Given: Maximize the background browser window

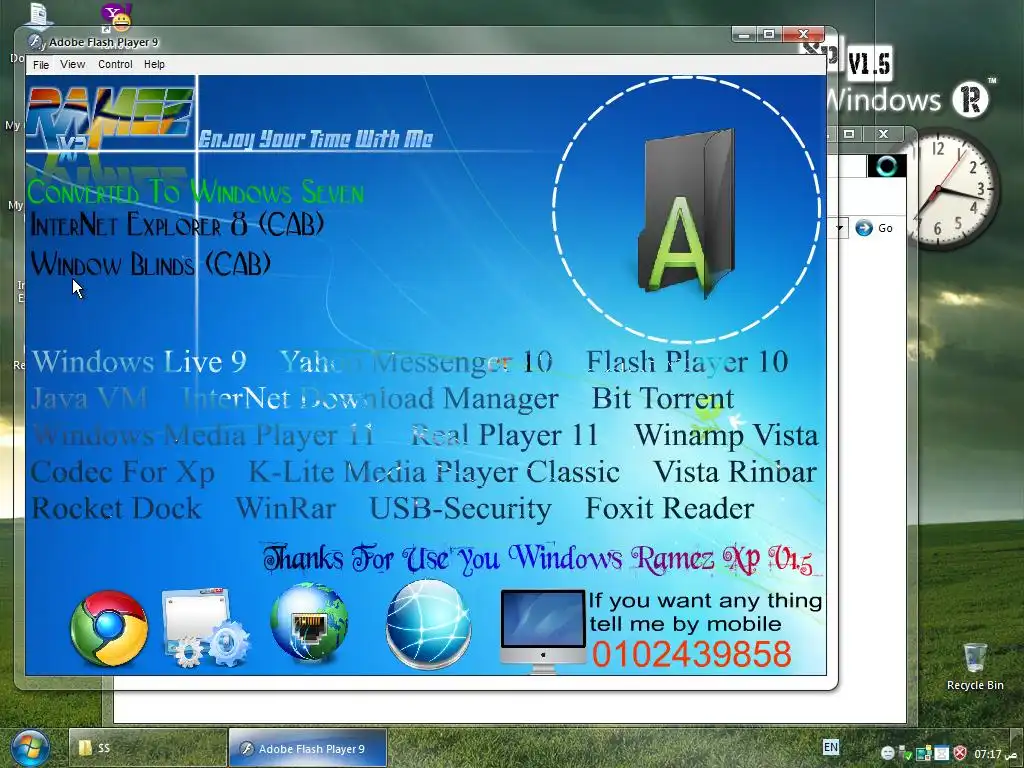Looking at the screenshot, I should pos(849,134).
